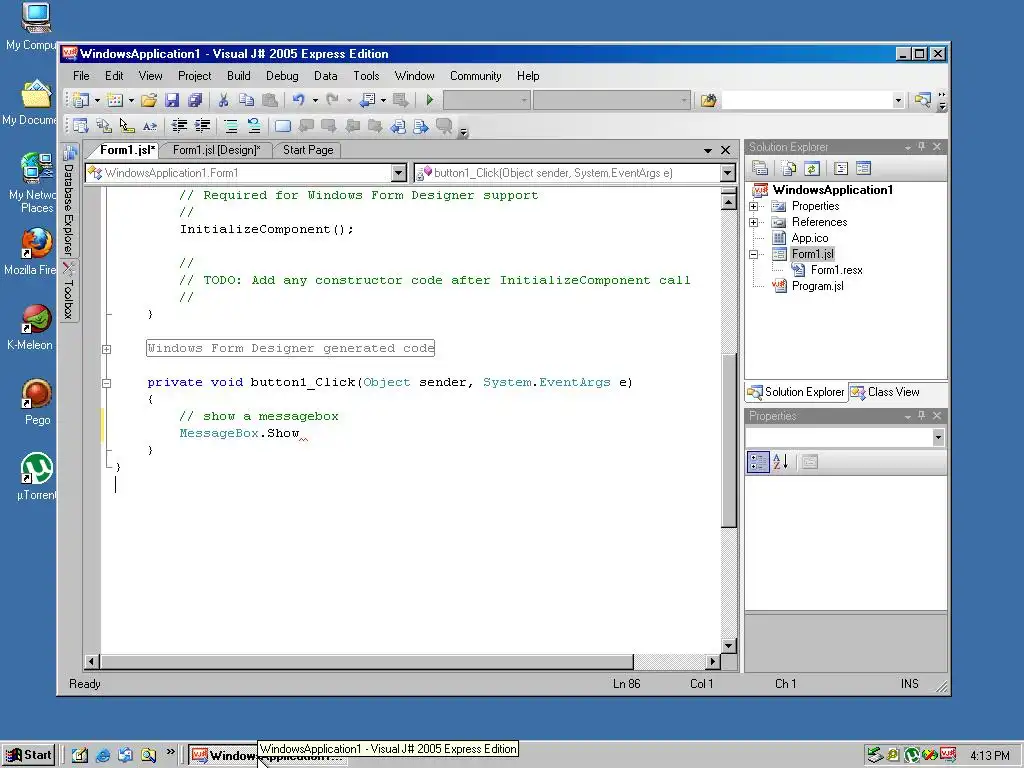Click the New Project toolbar icon
1024x768 pixels.
tap(81, 100)
